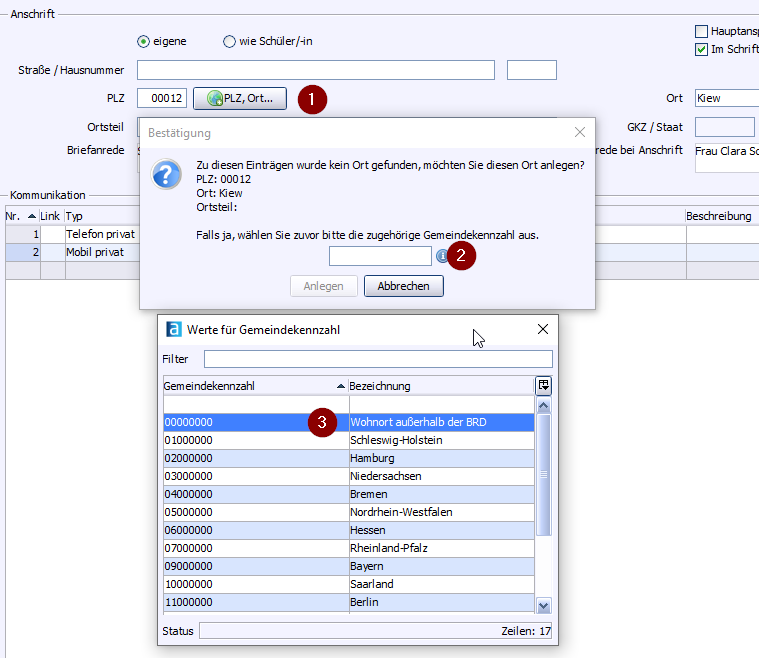
Task: Click the PLZ, Ort... lookup button
Action: click(x=239, y=98)
